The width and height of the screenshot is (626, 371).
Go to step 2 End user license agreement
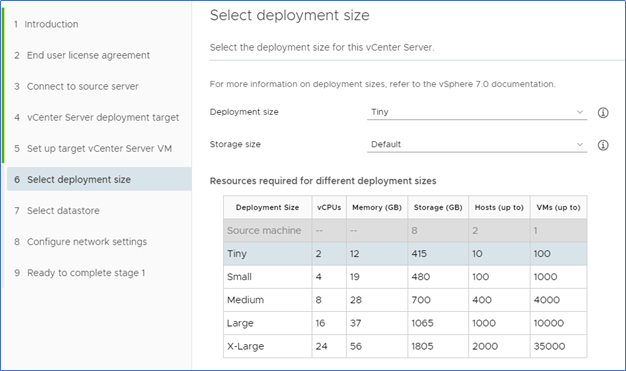pos(82,55)
